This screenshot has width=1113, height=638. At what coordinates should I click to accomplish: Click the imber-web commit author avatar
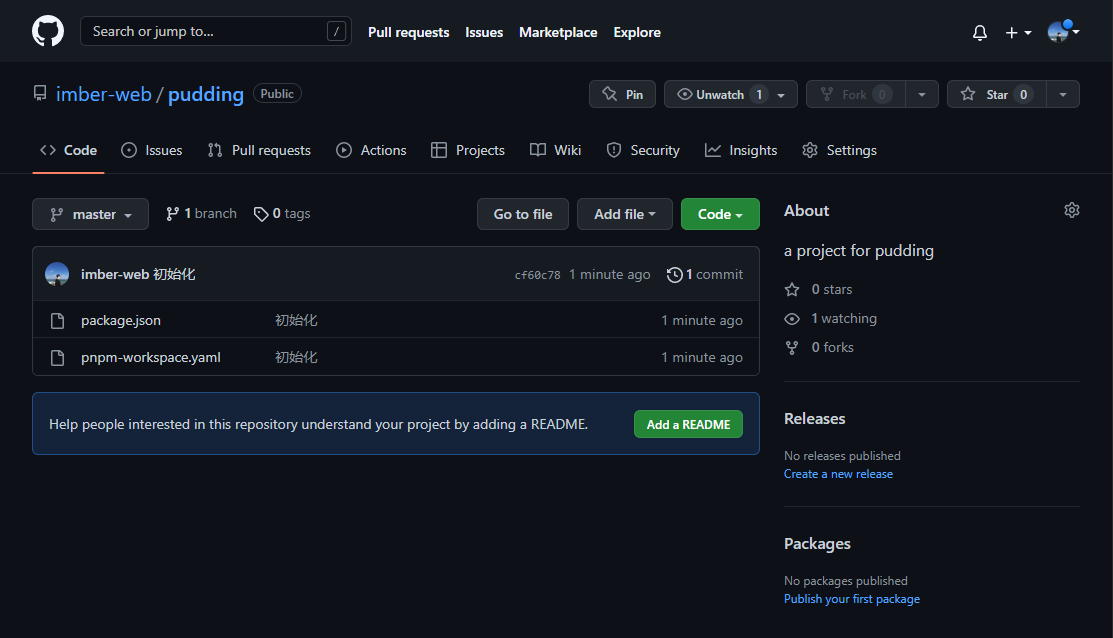57,274
